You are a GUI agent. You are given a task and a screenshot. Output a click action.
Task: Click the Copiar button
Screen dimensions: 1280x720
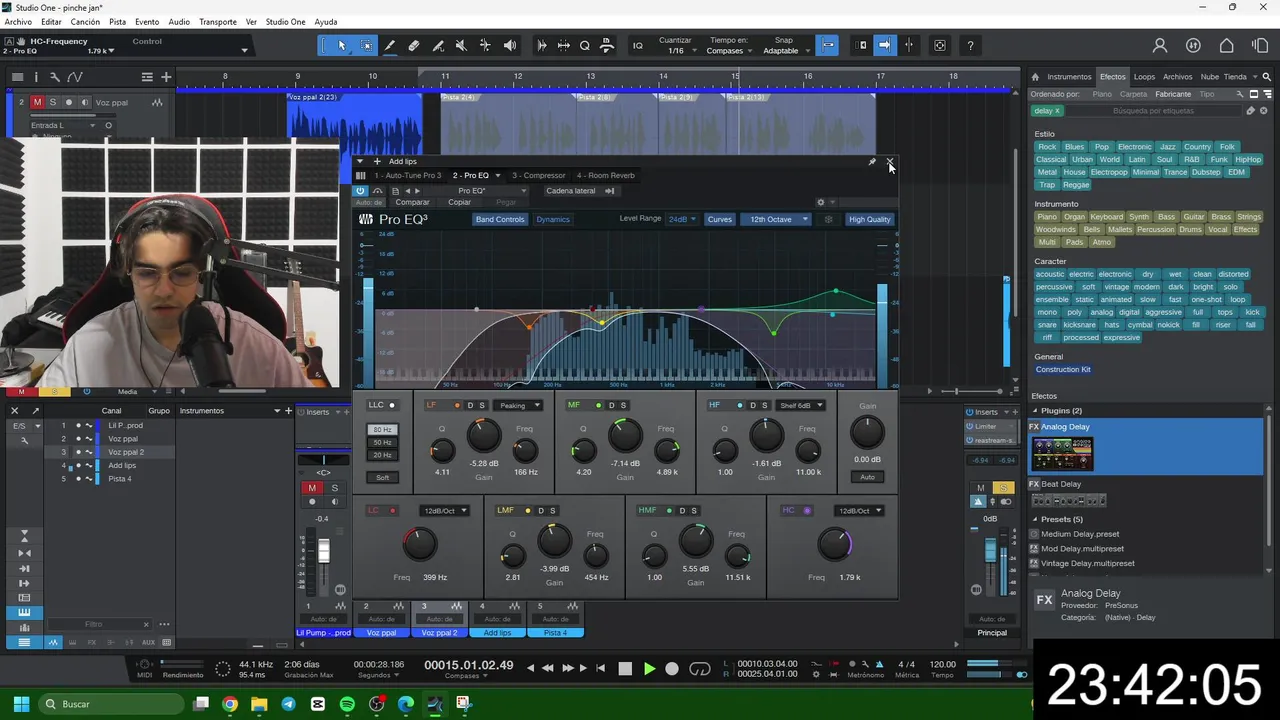[x=459, y=202]
